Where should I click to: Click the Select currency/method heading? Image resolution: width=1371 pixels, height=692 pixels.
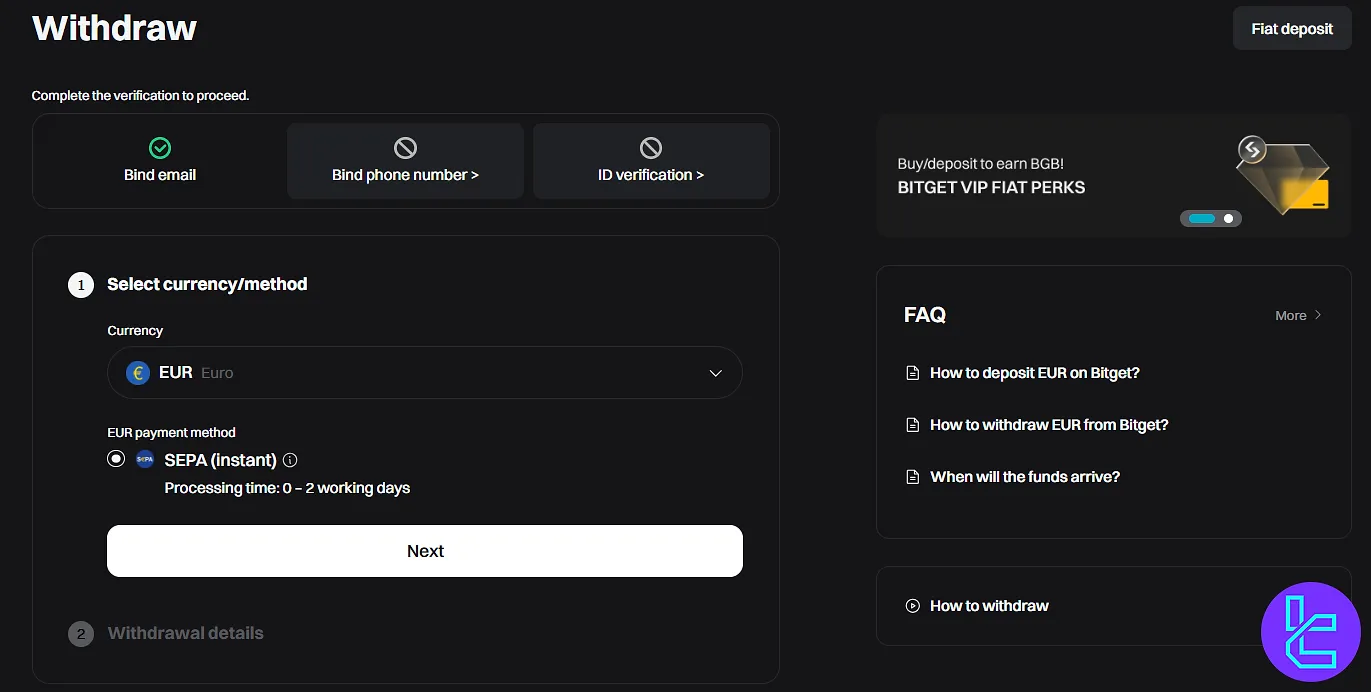207,284
